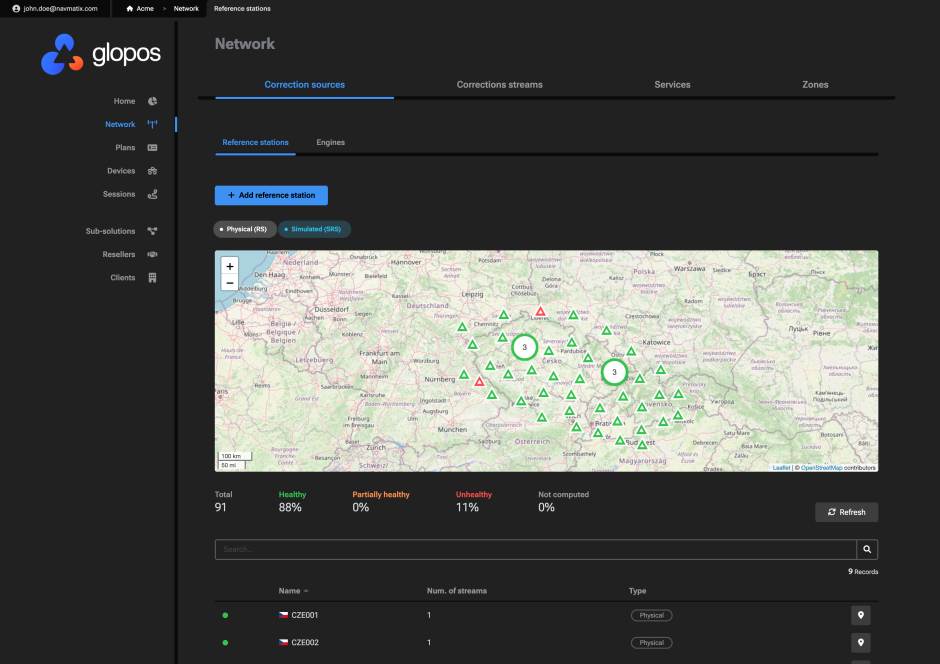Expand the cluster marker near Česko
This screenshot has width=940, height=664.
click(x=524, y=347)
